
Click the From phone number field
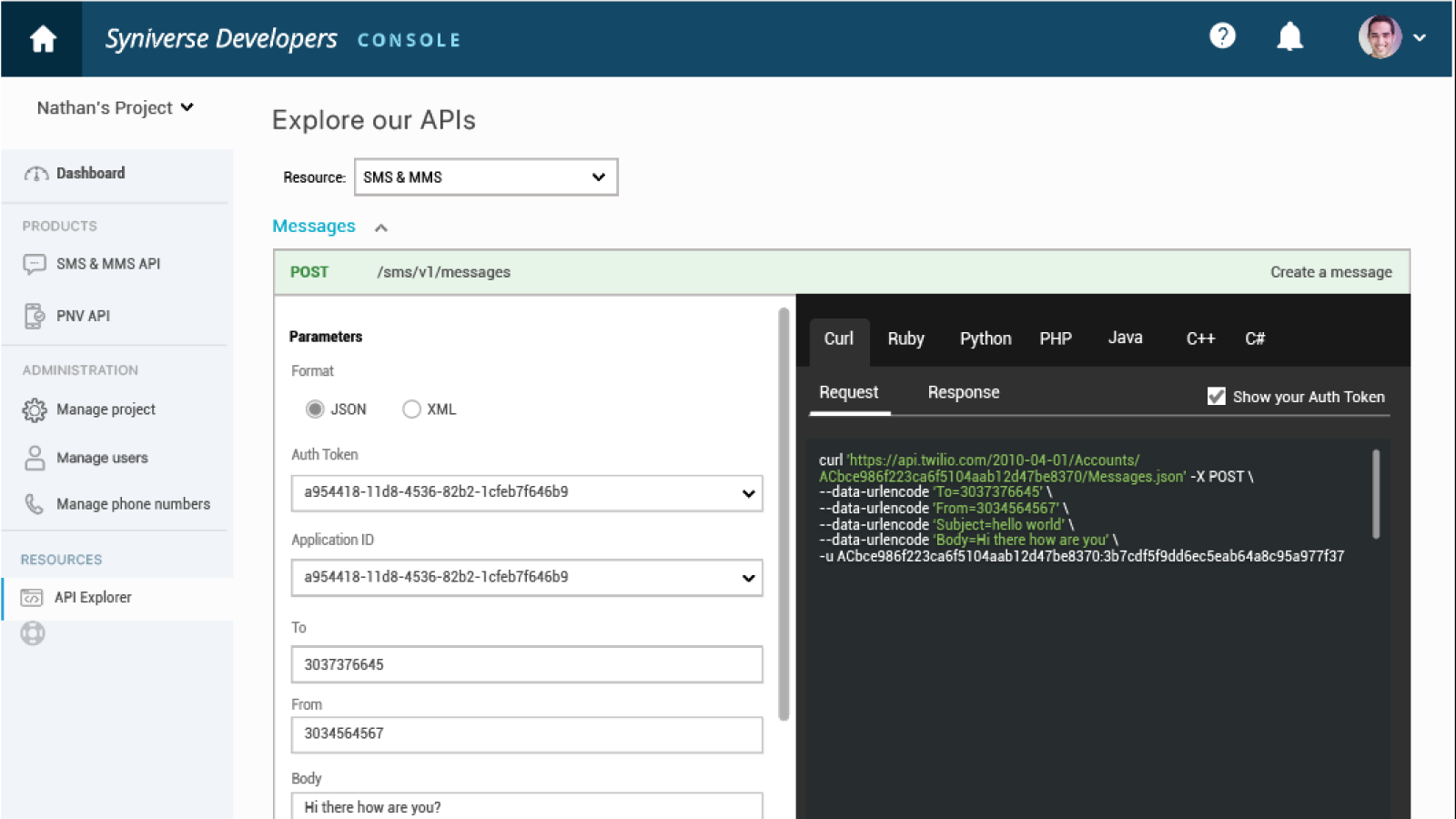coord(527,734)
